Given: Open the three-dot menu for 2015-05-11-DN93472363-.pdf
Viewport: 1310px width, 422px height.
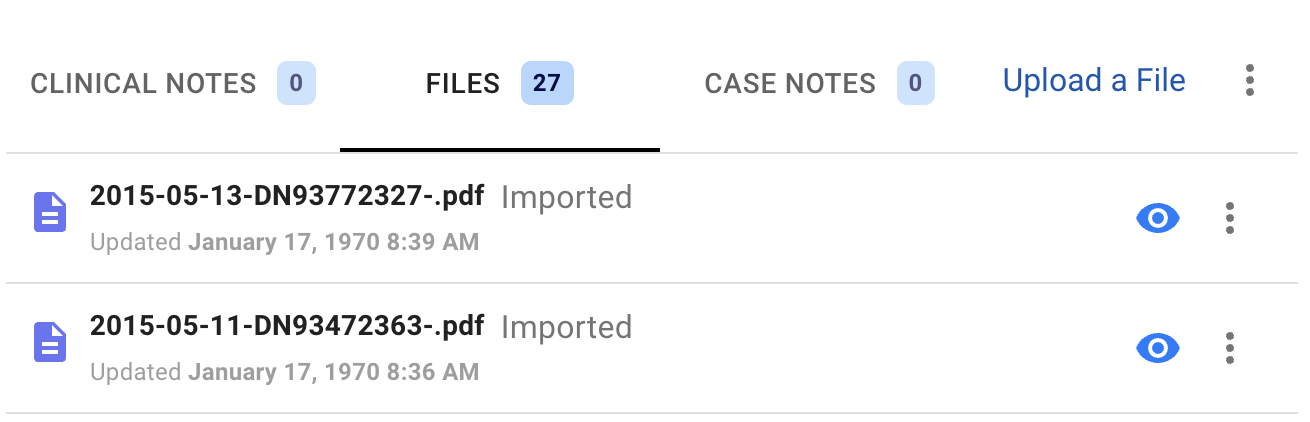Looking at the screenshot, I should (x=1230, y=348).
